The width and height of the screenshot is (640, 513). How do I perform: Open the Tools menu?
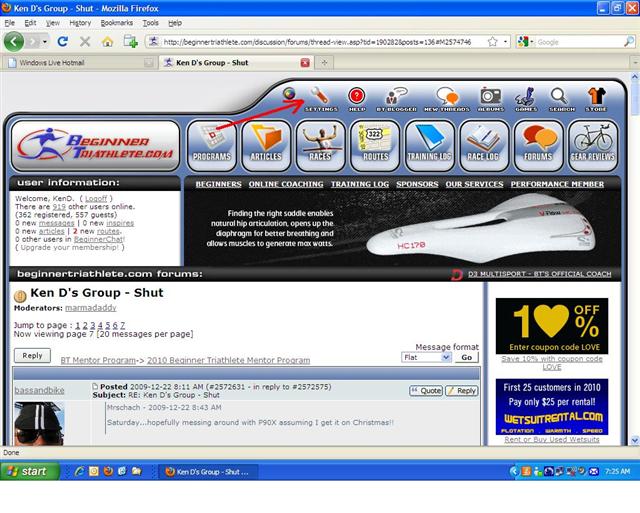click(x=150, y=23)
